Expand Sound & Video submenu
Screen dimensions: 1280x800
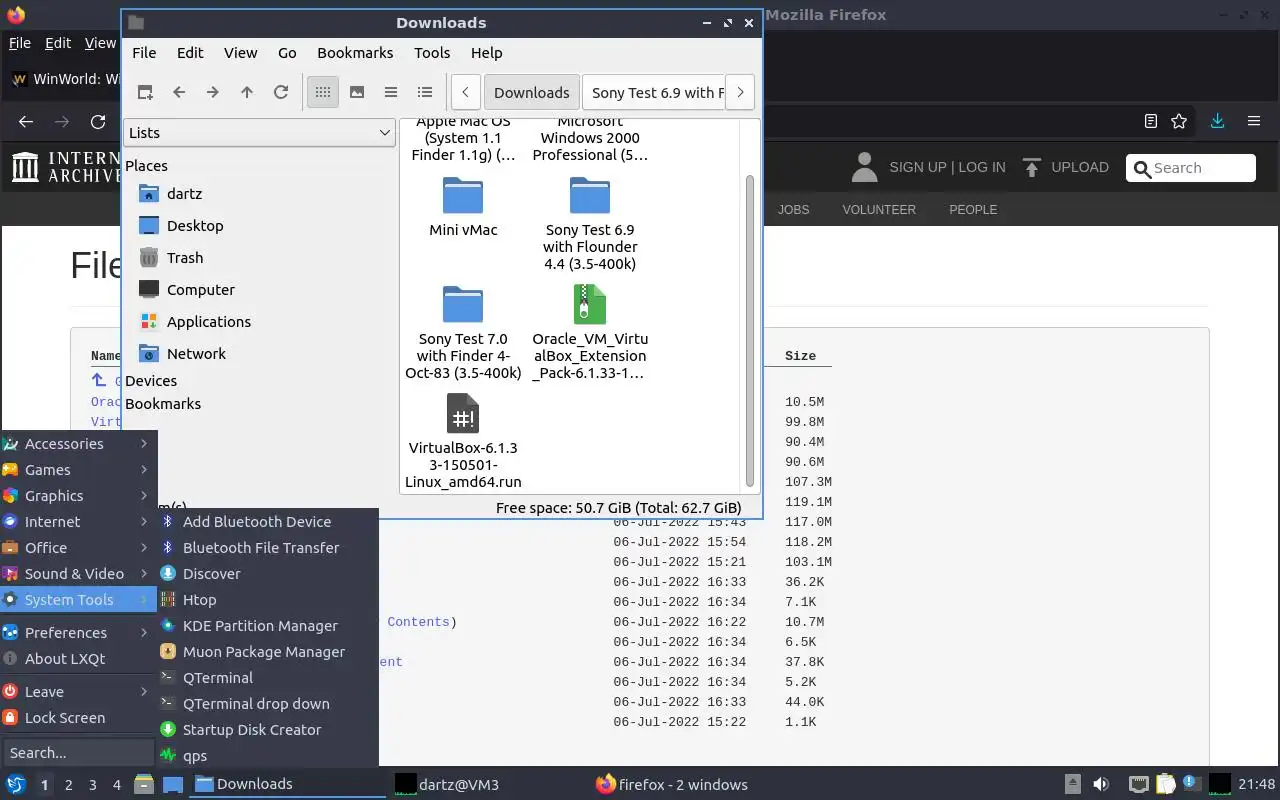point(78,573)
